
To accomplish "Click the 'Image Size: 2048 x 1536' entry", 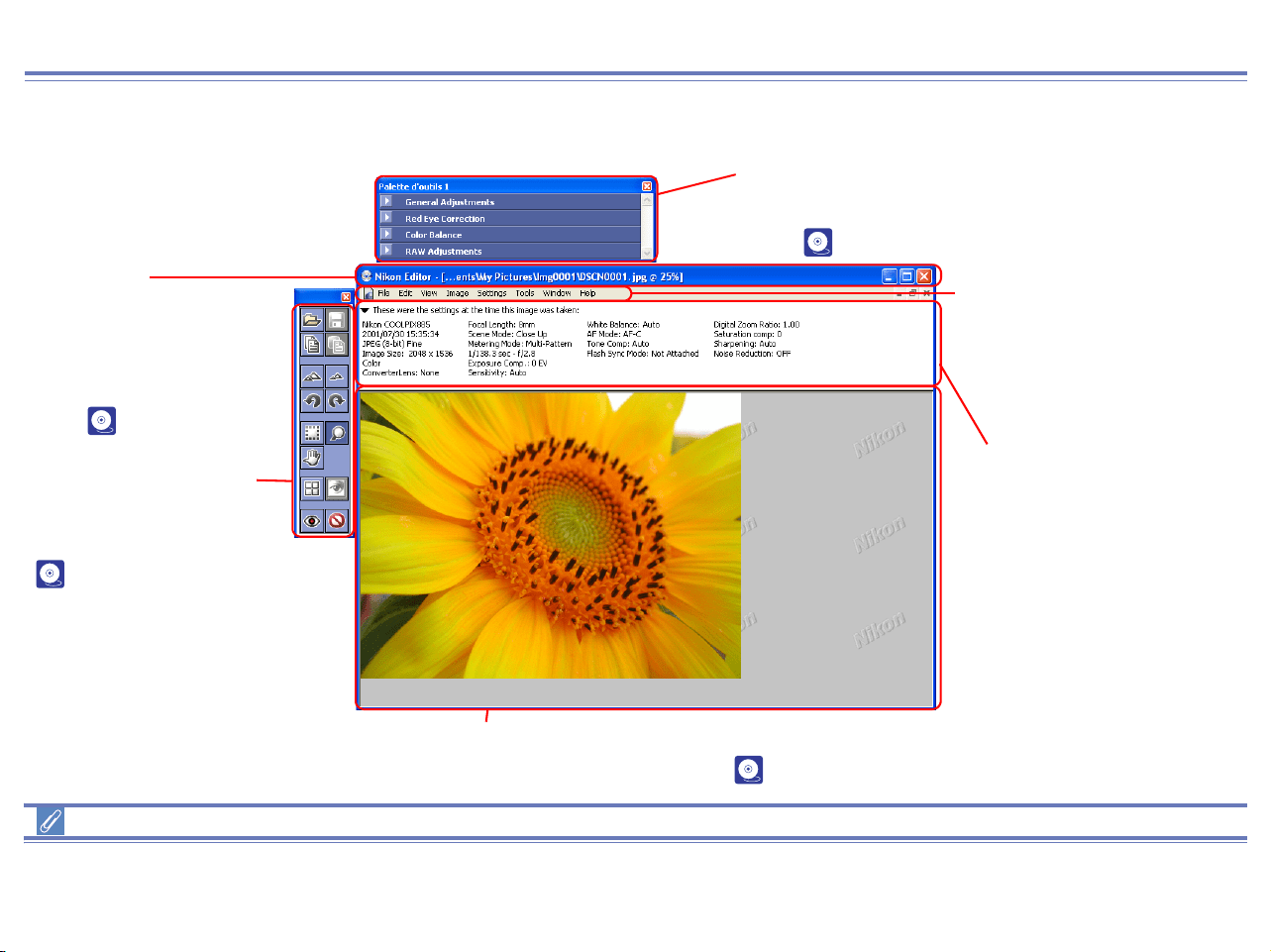I will (407, 354).
